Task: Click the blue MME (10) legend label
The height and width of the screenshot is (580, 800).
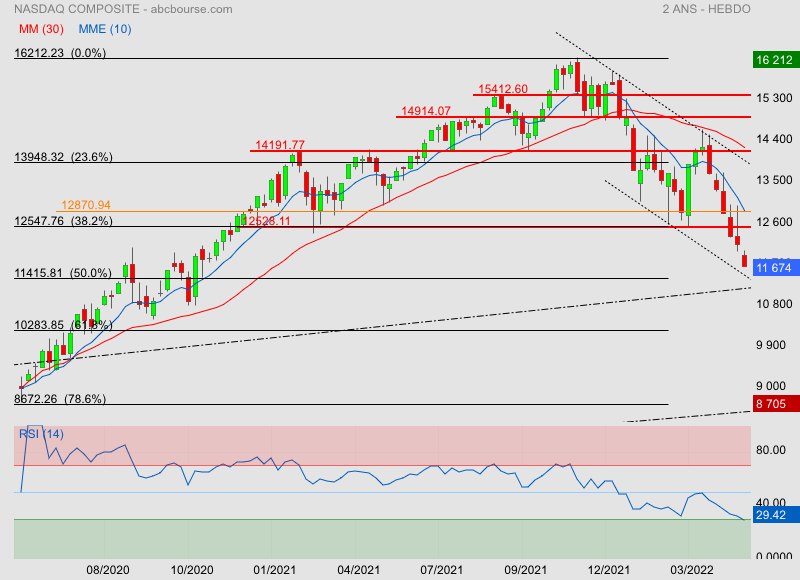Action: click(x=105, y=29)
